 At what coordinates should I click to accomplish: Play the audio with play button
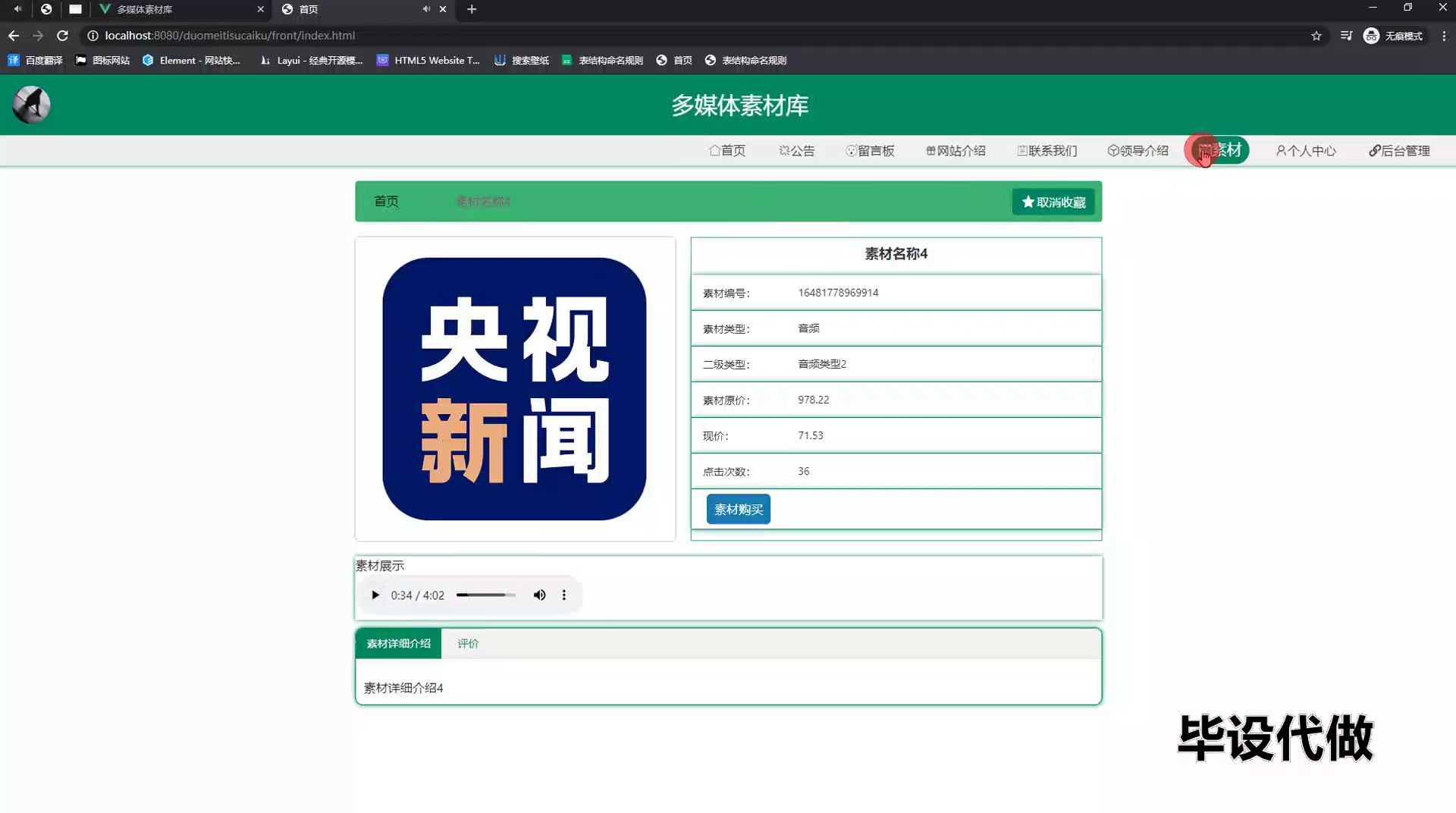point(375,595)
